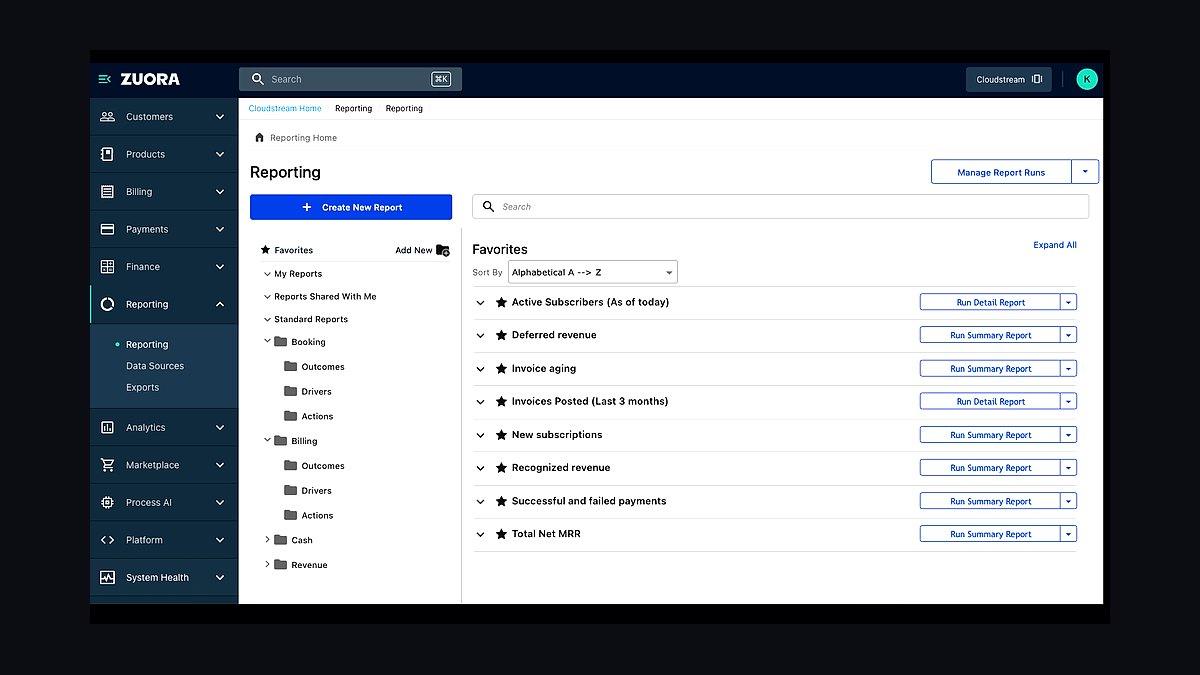Image resolution: width=1200 pixels, height=675 pixels.
Task: Open the user avatar K menu
Action: click(1087, 79)
